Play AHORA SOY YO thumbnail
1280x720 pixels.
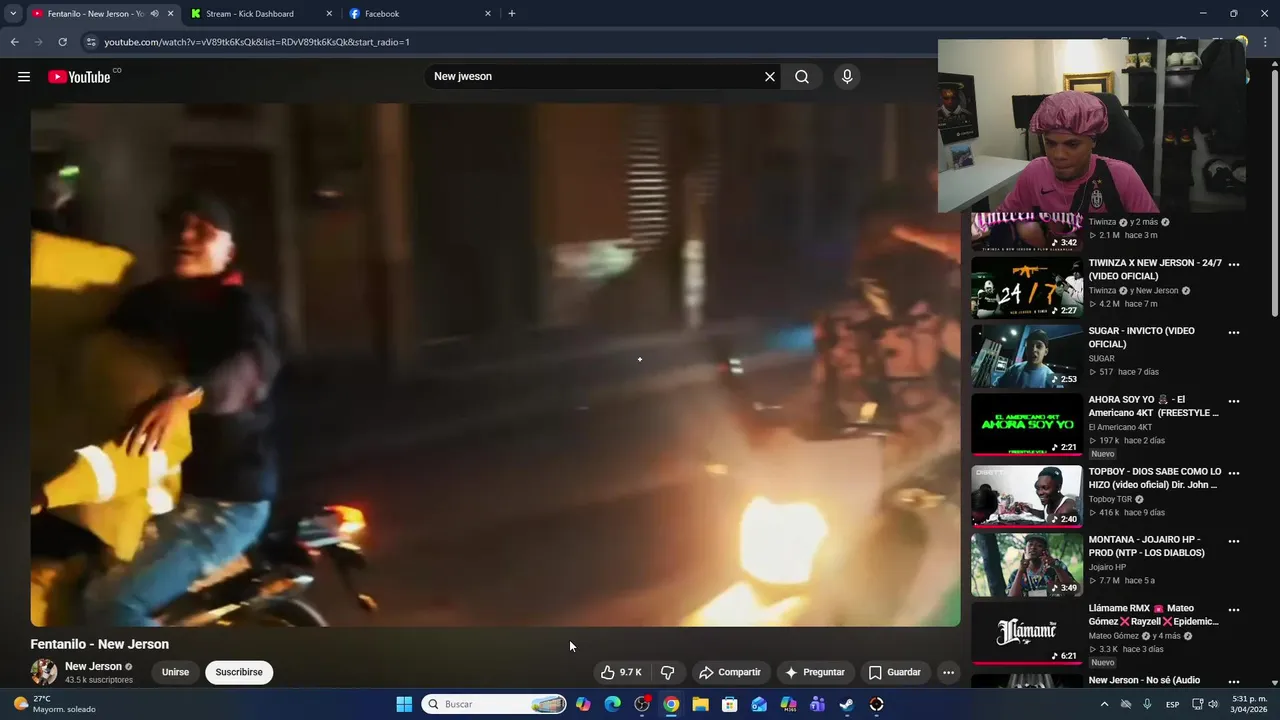click(x=1027, y=425)
